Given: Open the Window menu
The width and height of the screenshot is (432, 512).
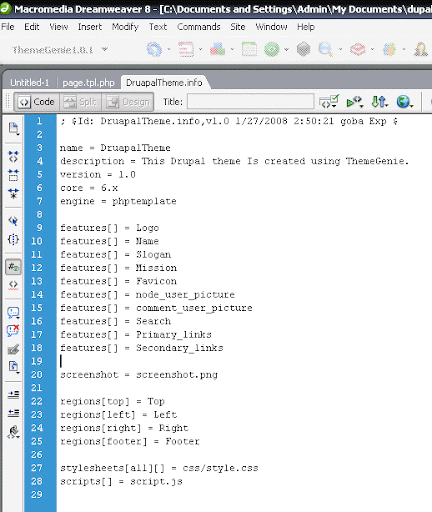Looking at the screenshot, I should (271, 27).
